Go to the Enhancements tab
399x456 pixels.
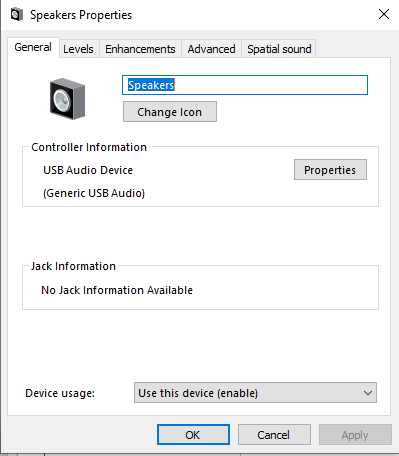click(140, 49)
